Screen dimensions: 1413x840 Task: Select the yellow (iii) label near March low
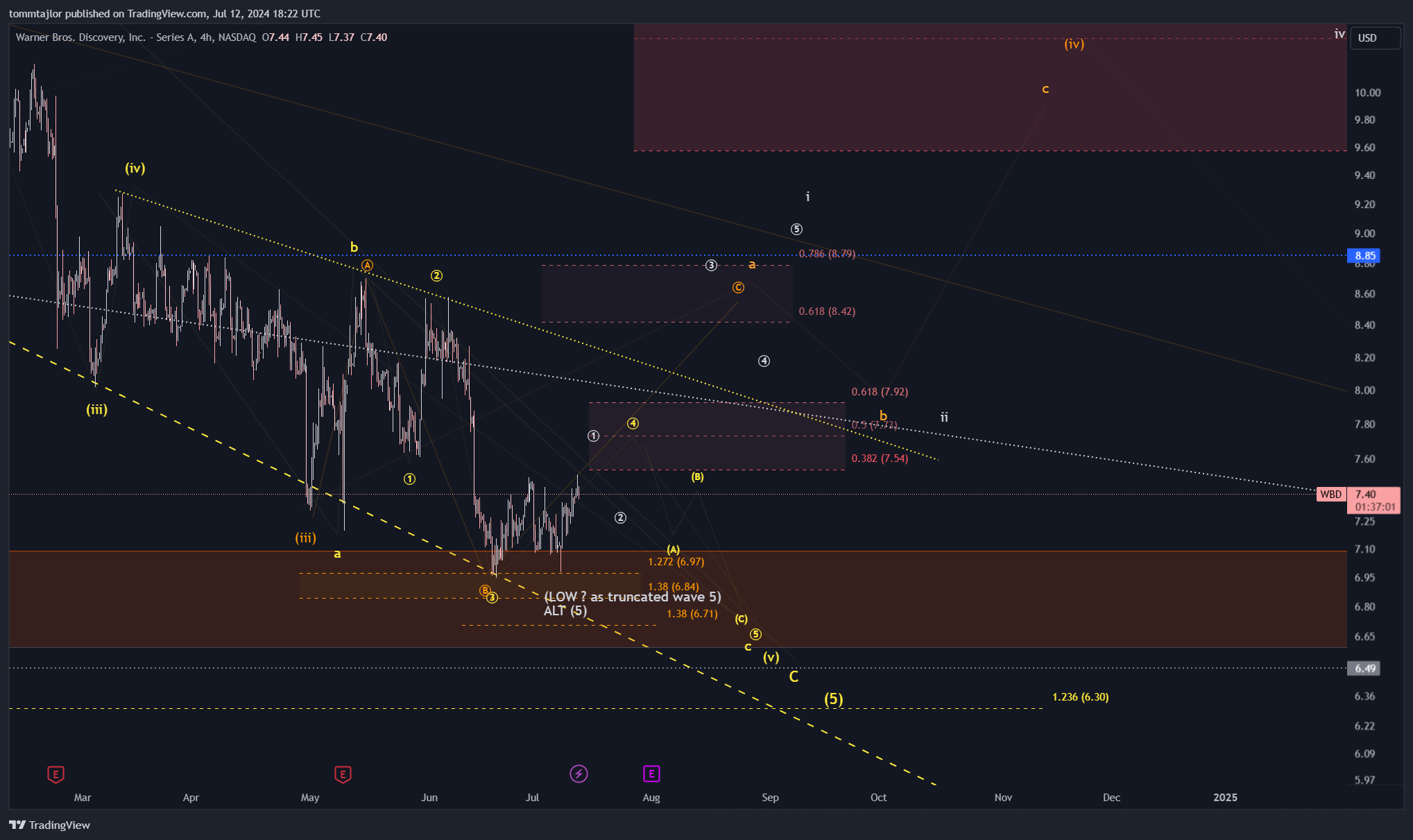(x=96, y=410)
